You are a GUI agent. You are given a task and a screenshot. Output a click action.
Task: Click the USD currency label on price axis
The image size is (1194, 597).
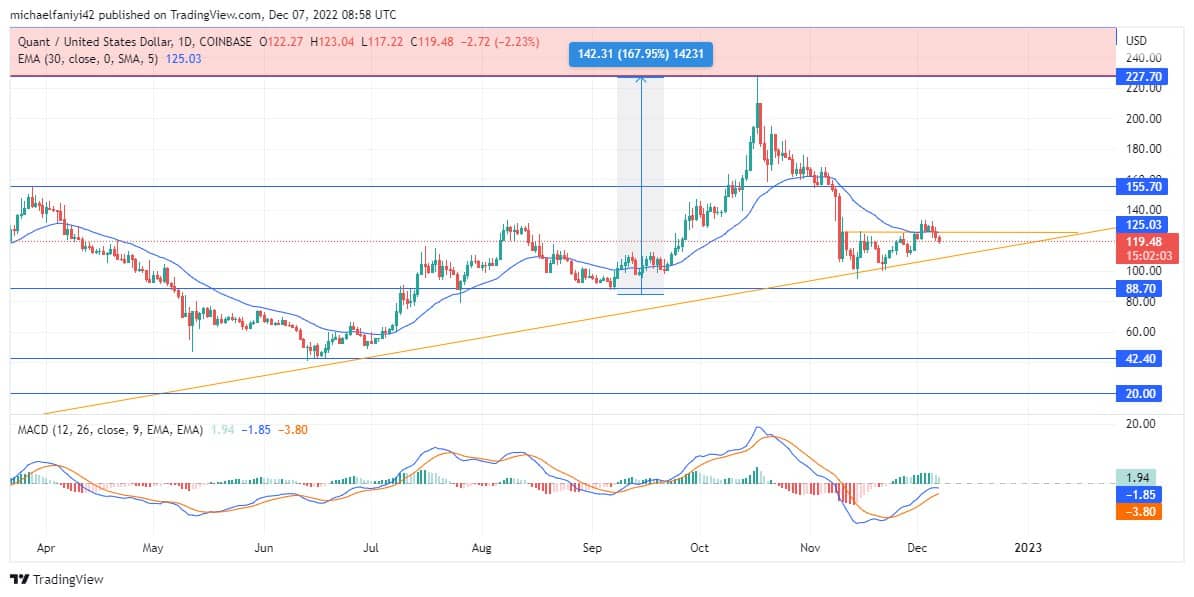(1136, 41)
